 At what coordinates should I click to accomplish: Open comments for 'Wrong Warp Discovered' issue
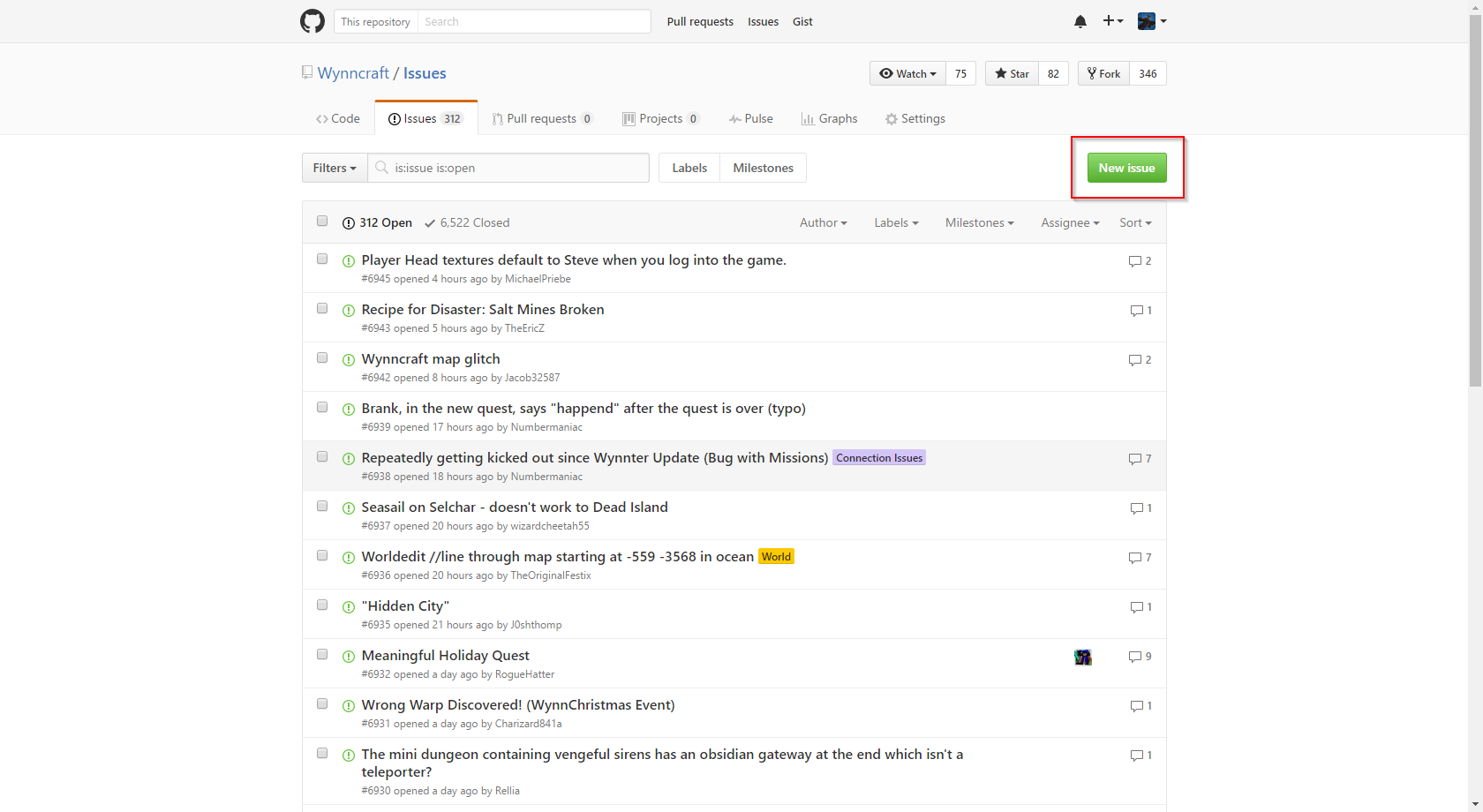click(1140, 706)
